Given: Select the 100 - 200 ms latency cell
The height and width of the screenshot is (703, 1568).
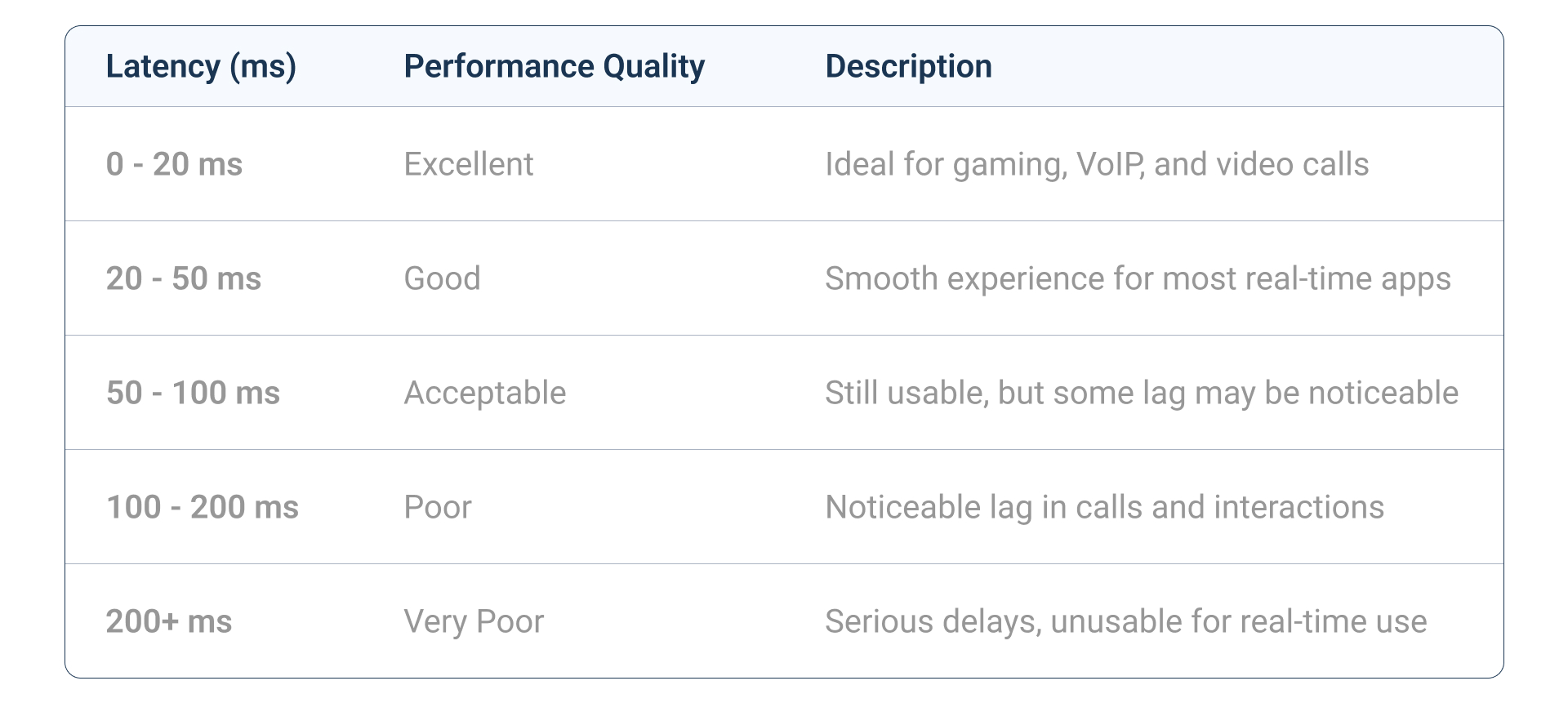Looking at the screenshot, I should pos(203,507).
